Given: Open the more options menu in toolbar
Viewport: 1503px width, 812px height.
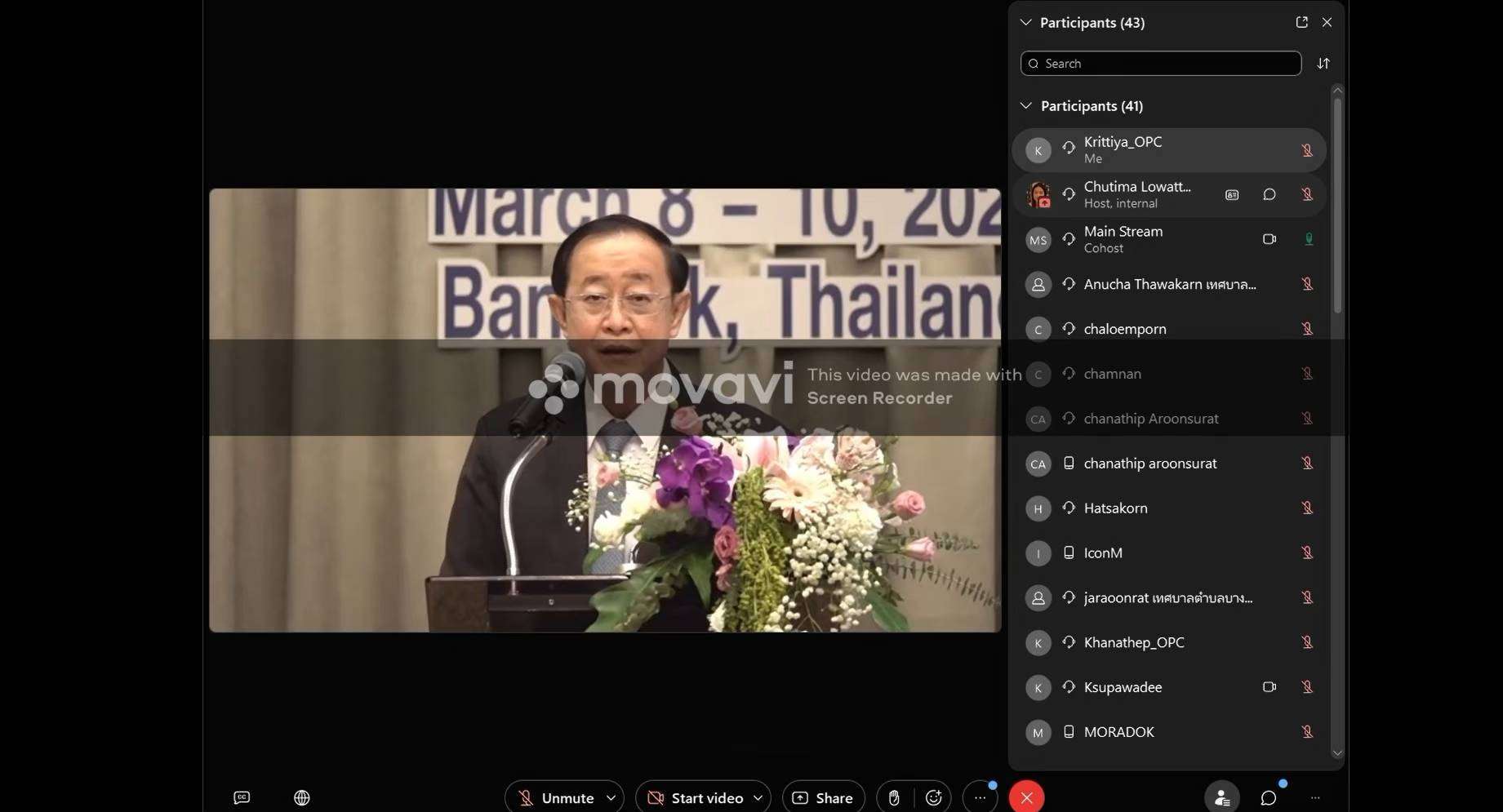Looking at the screenshot, I should point(980,797).
